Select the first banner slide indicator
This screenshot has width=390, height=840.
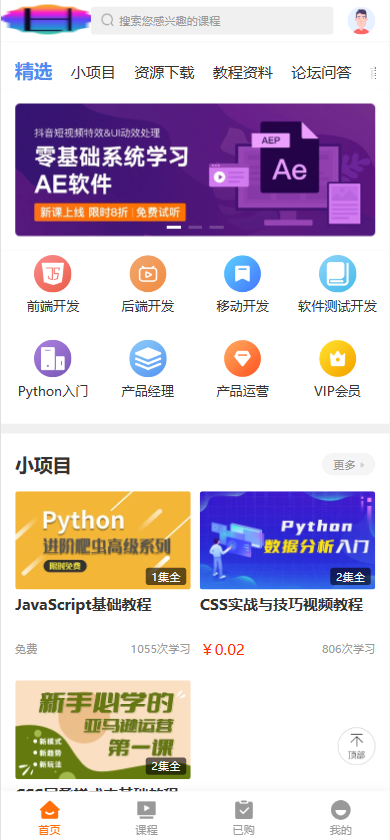(174, 227)
